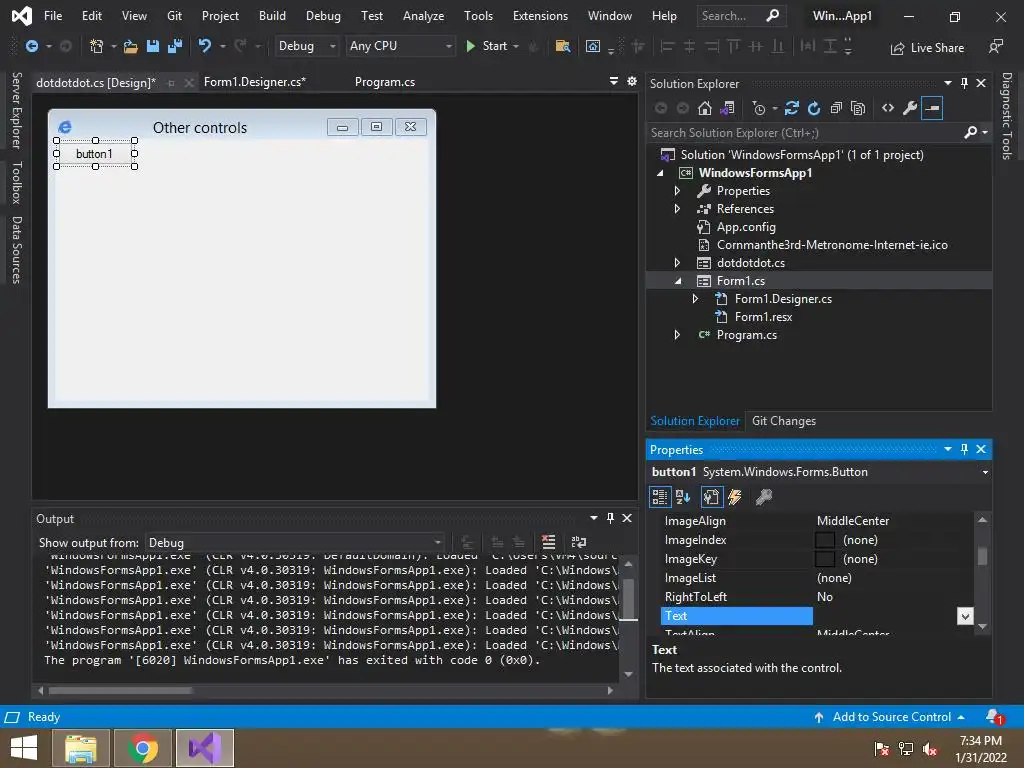1024x768 pixels.
Task: Pin the Properties panel with pushpin icon
Action: 965,449
